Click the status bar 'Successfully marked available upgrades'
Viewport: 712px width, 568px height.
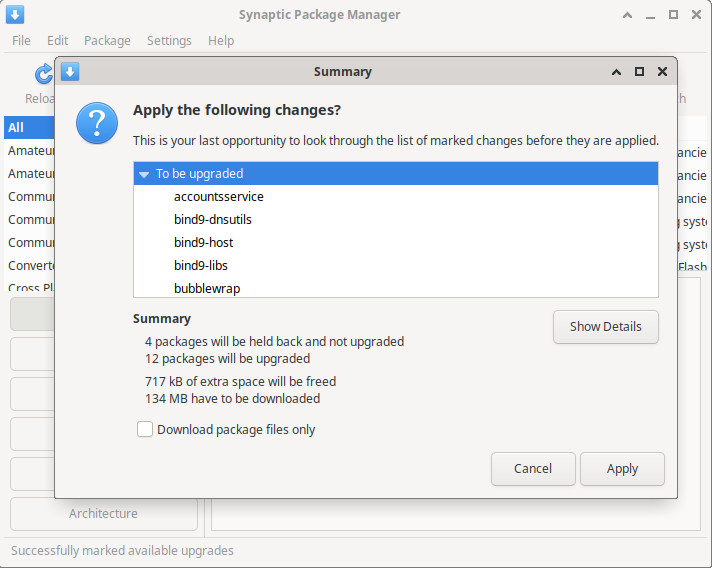pyautogui.click(x=122, y=551)
